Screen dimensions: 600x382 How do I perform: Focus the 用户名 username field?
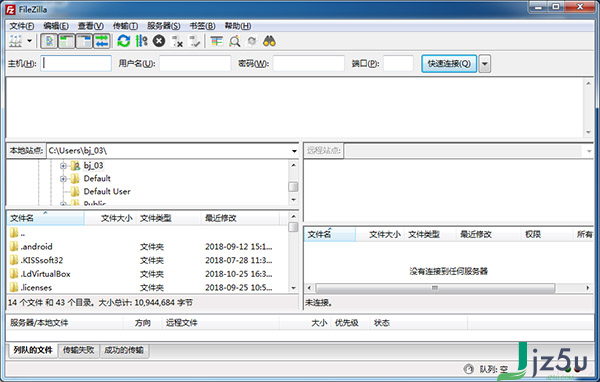(195, 63)
